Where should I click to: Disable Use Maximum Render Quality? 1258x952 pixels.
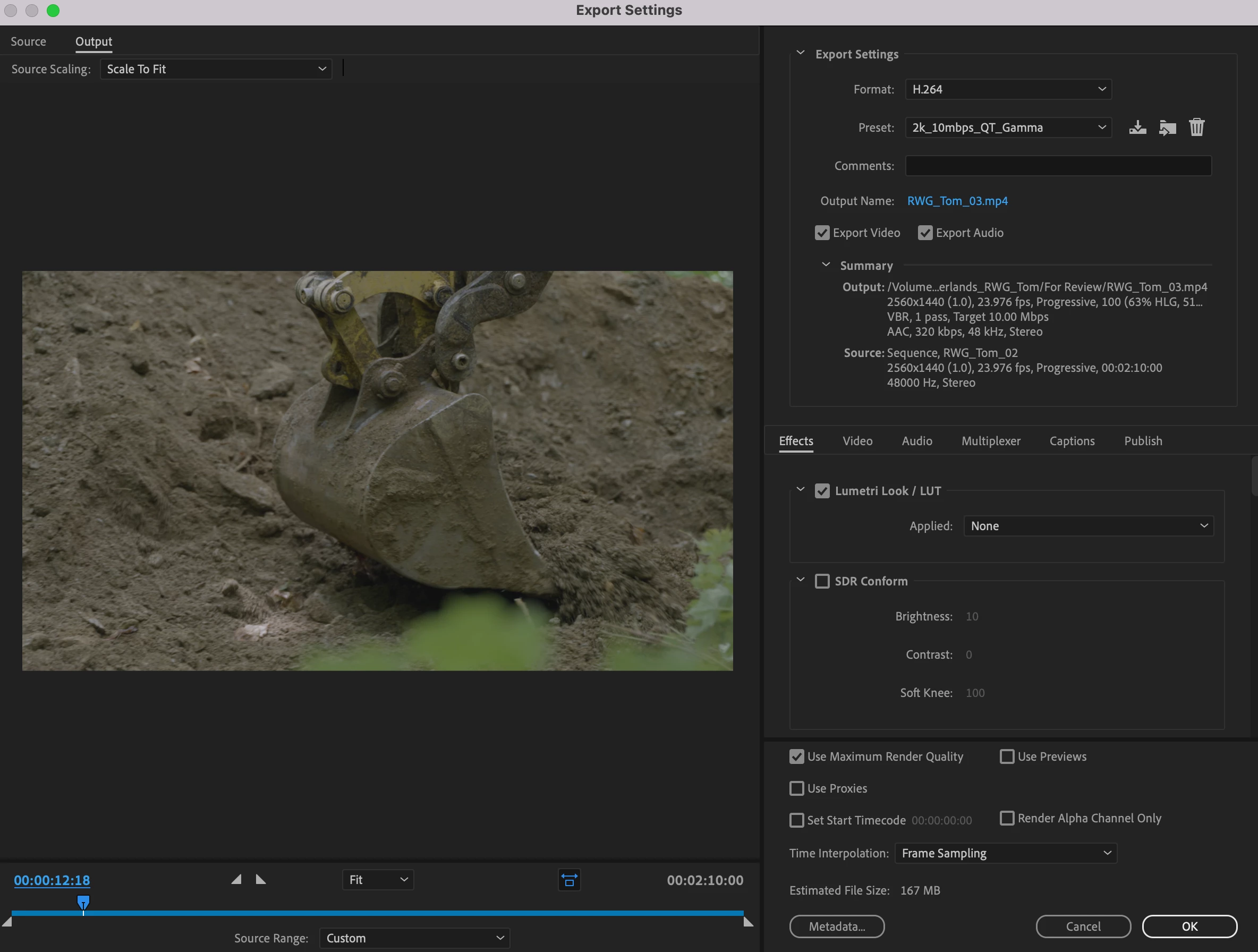click(x=797, y=757)
